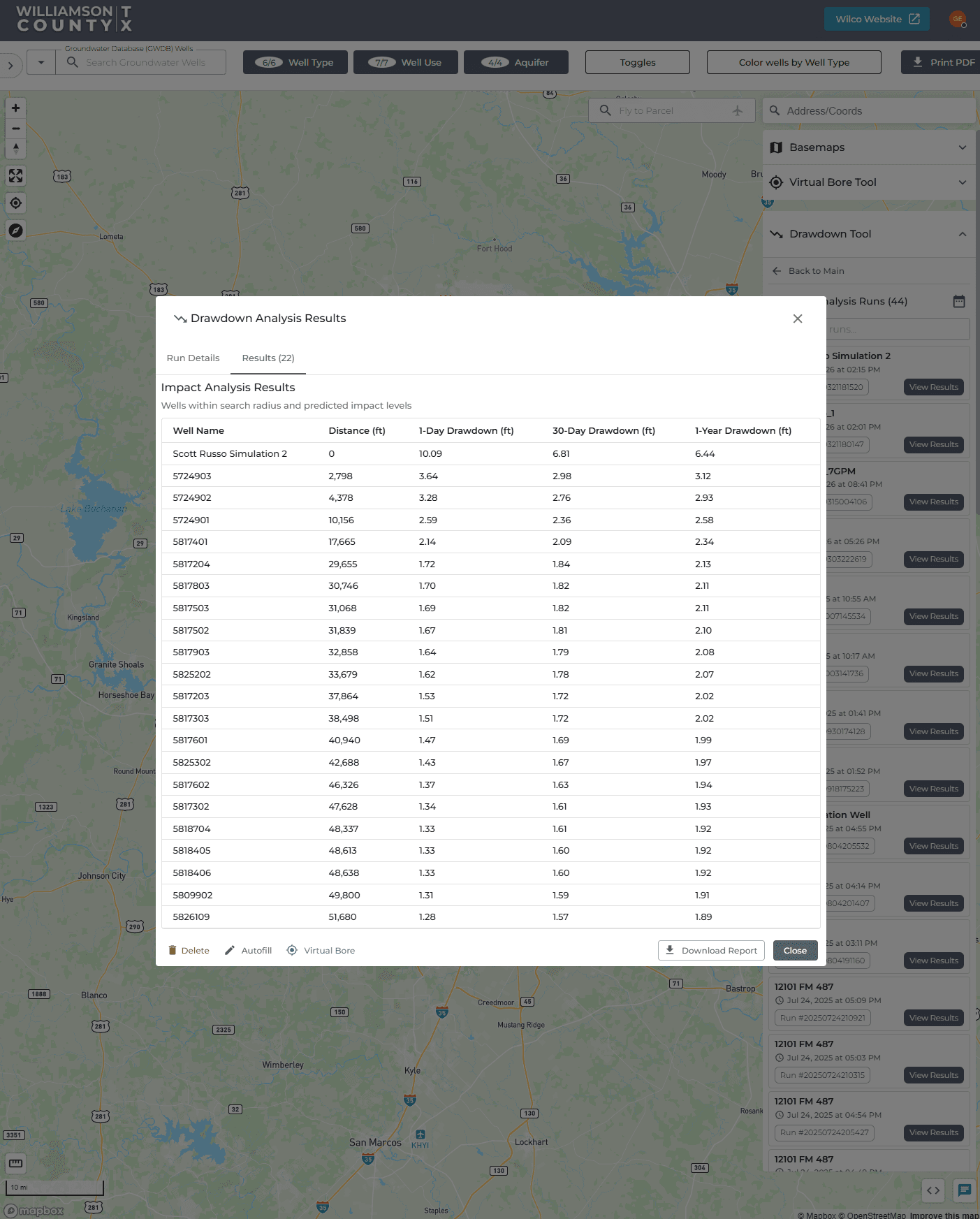The width and height of the screenshot is (980, 1219).
Task: Toggle fullscreen map view
Action: [x=15, y=176]
